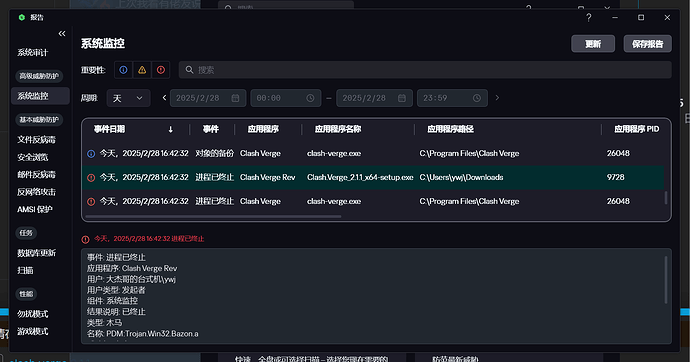The image size is (690, 362).
Task: Open calendar picker for end date
Action: click(402, 98)
